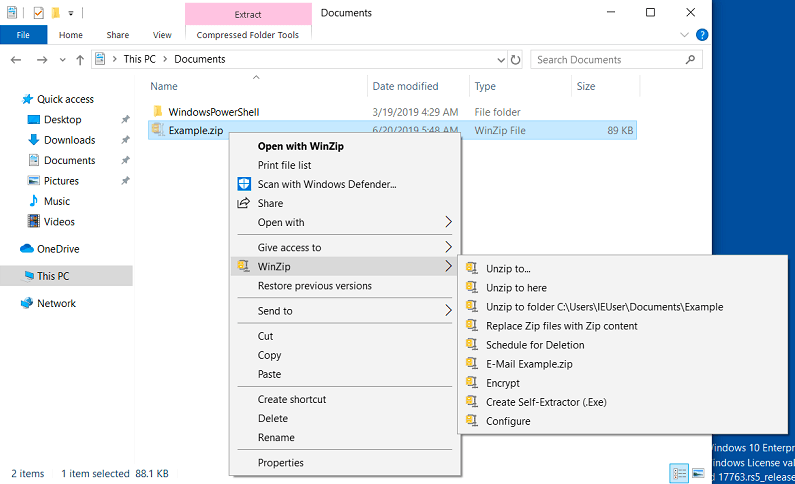Choose Unzip to here option
The width and height of the screenshot is (795, 484).
pos(516,288)
